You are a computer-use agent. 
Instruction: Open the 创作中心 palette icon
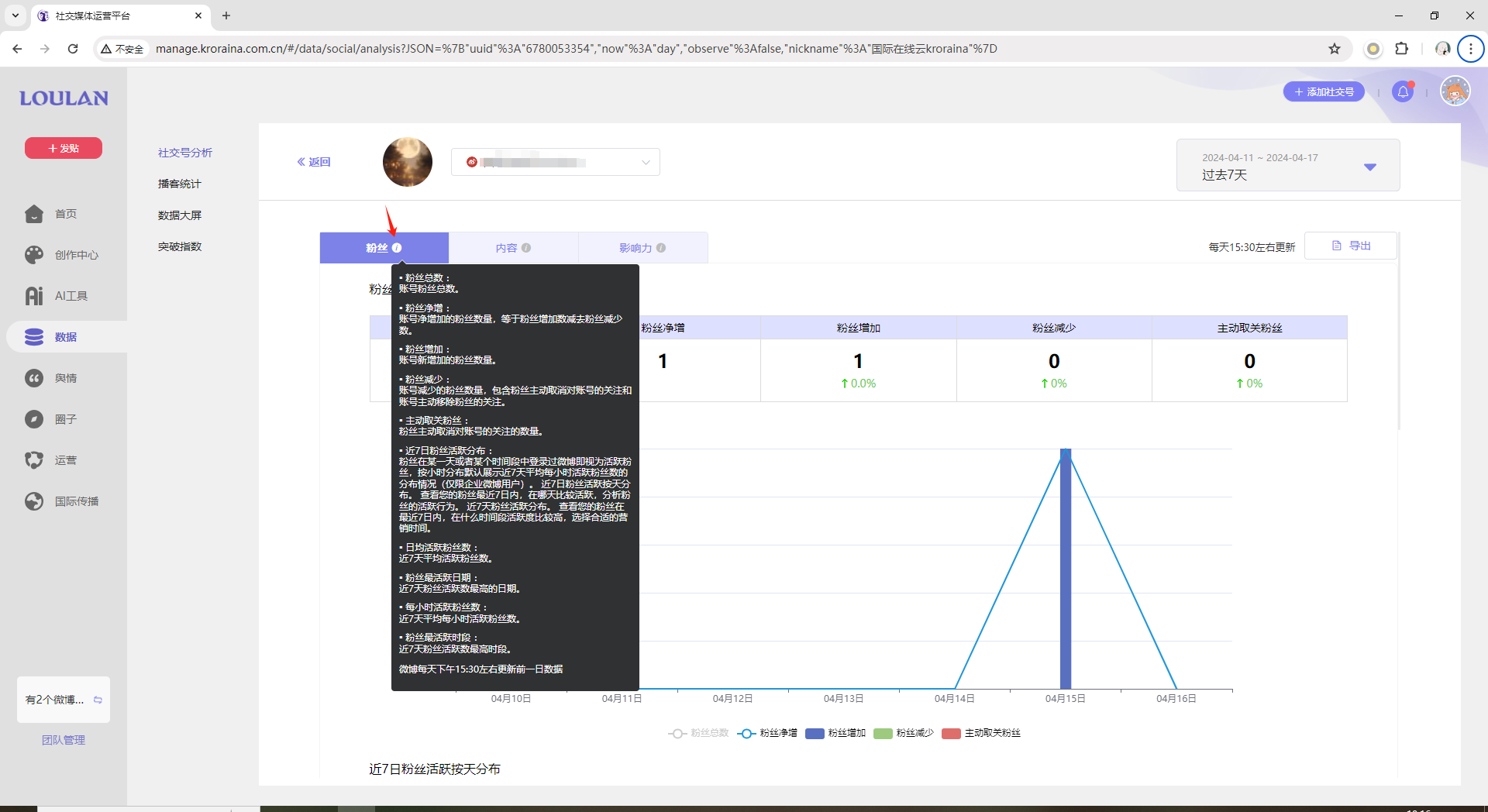(34, 255)
